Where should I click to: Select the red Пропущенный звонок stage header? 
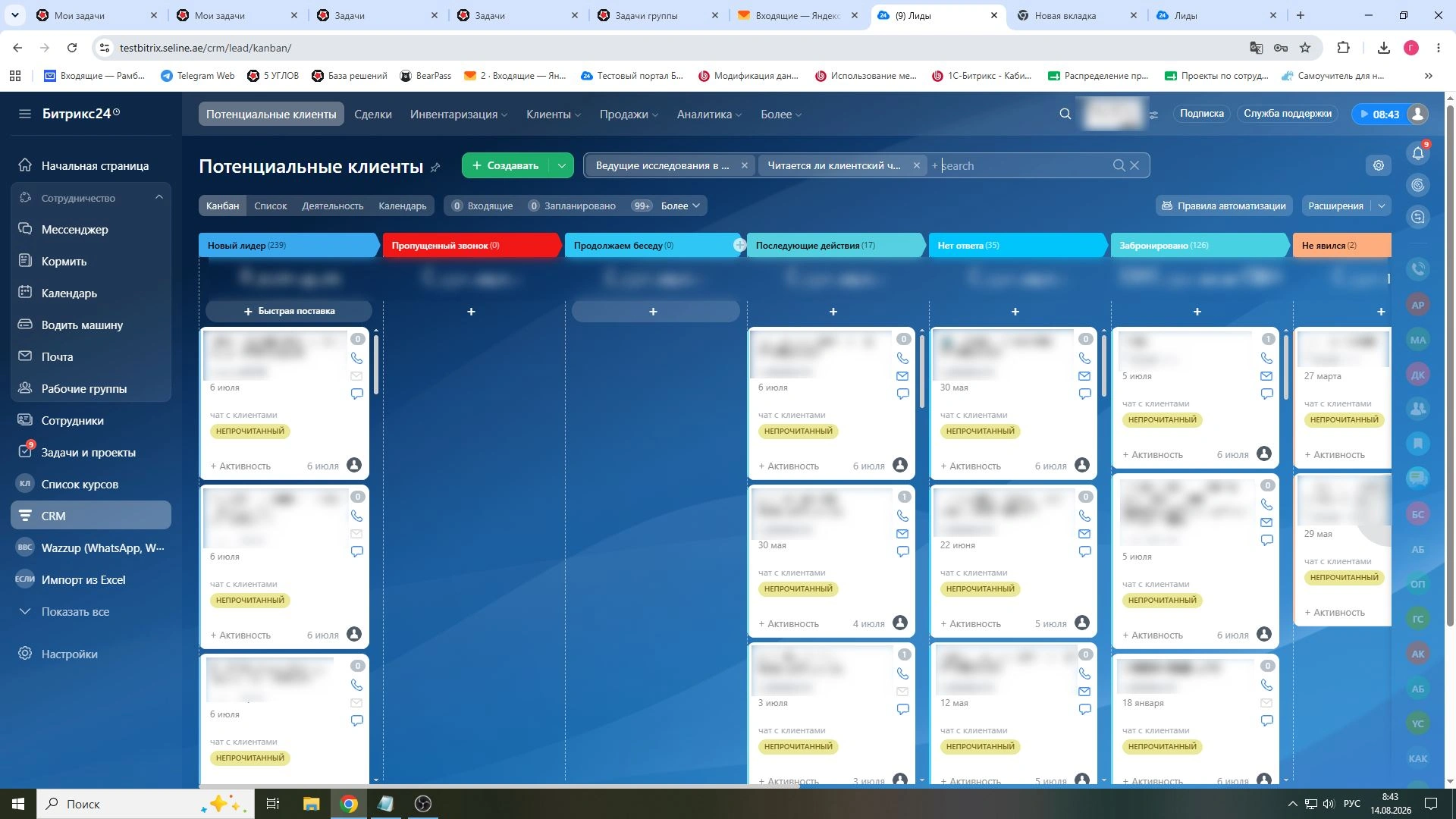pos(471,245)
